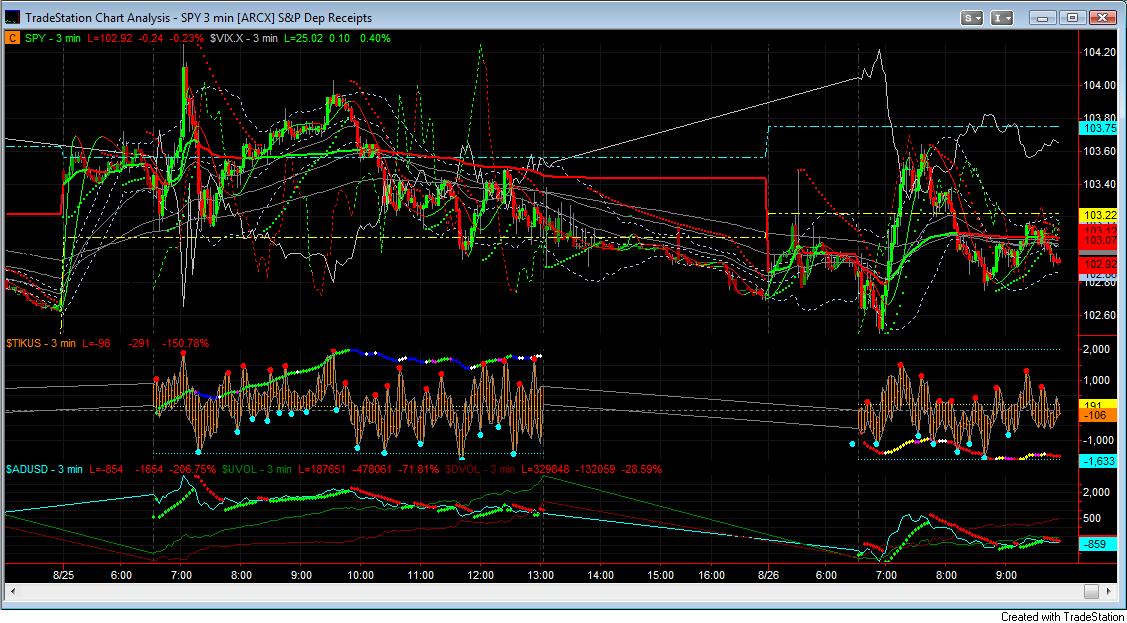Click the red 102.92 last price marker
The height and width of the screenshot is (623, 1127).
[x=1098, y=264]
